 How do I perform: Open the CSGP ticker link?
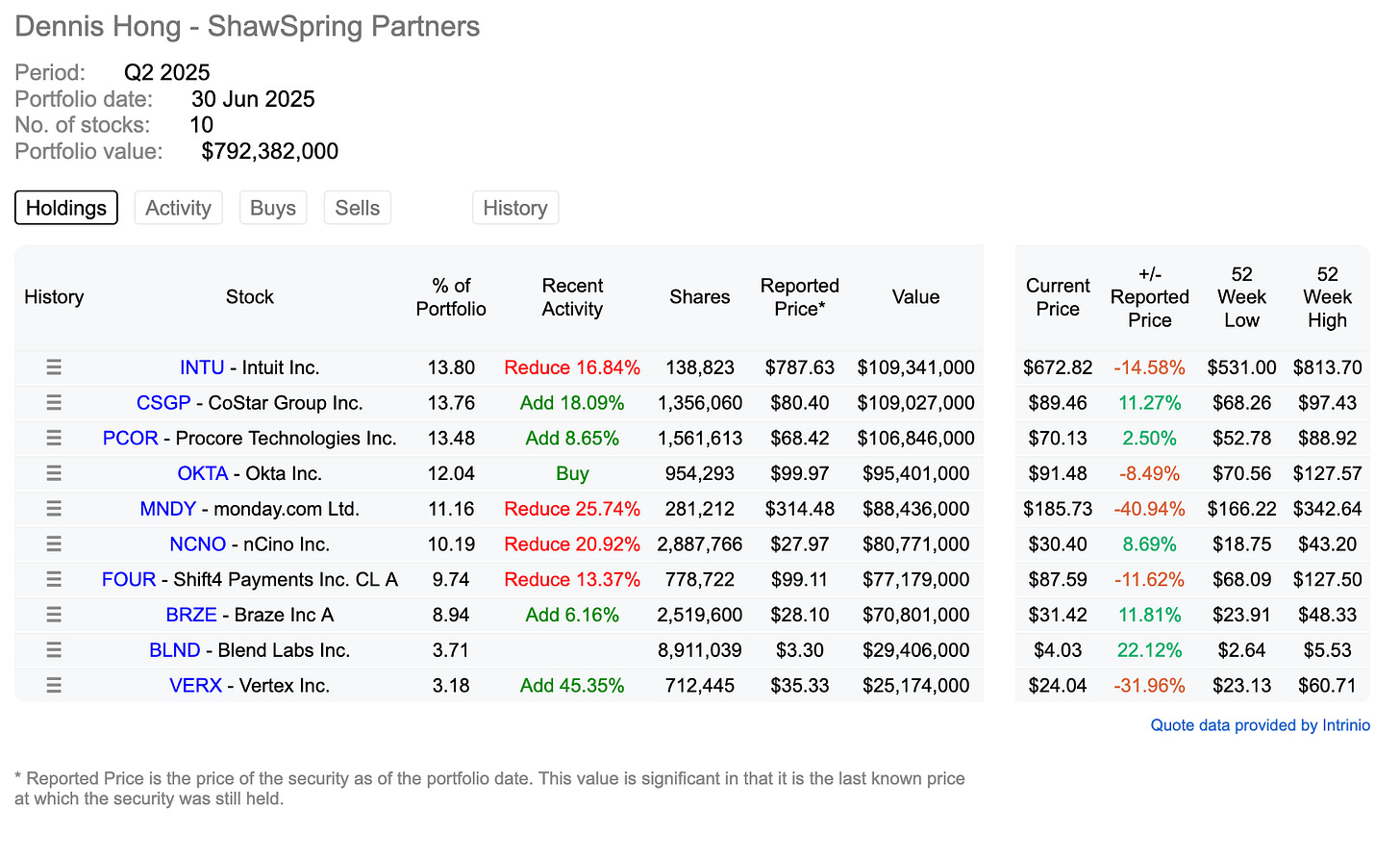(x=163, y=403)
